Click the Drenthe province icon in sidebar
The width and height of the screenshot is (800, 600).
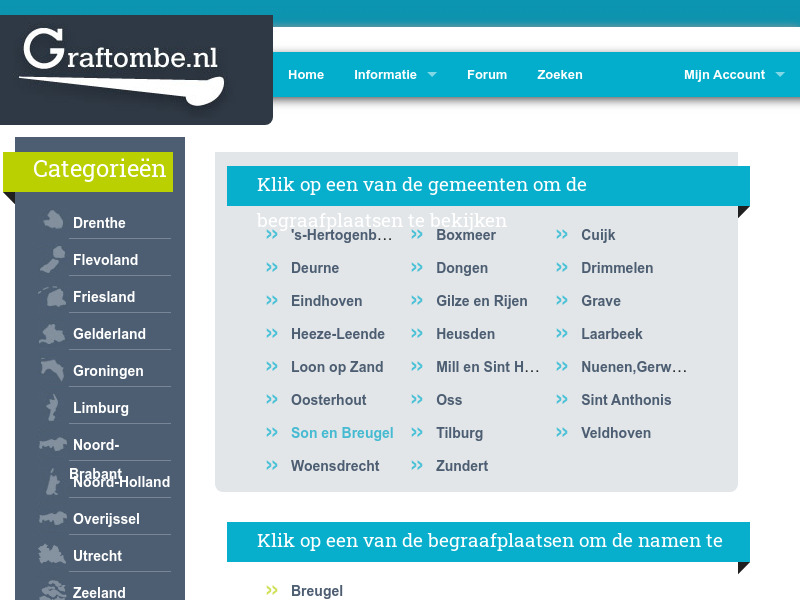tap(51, 219)
